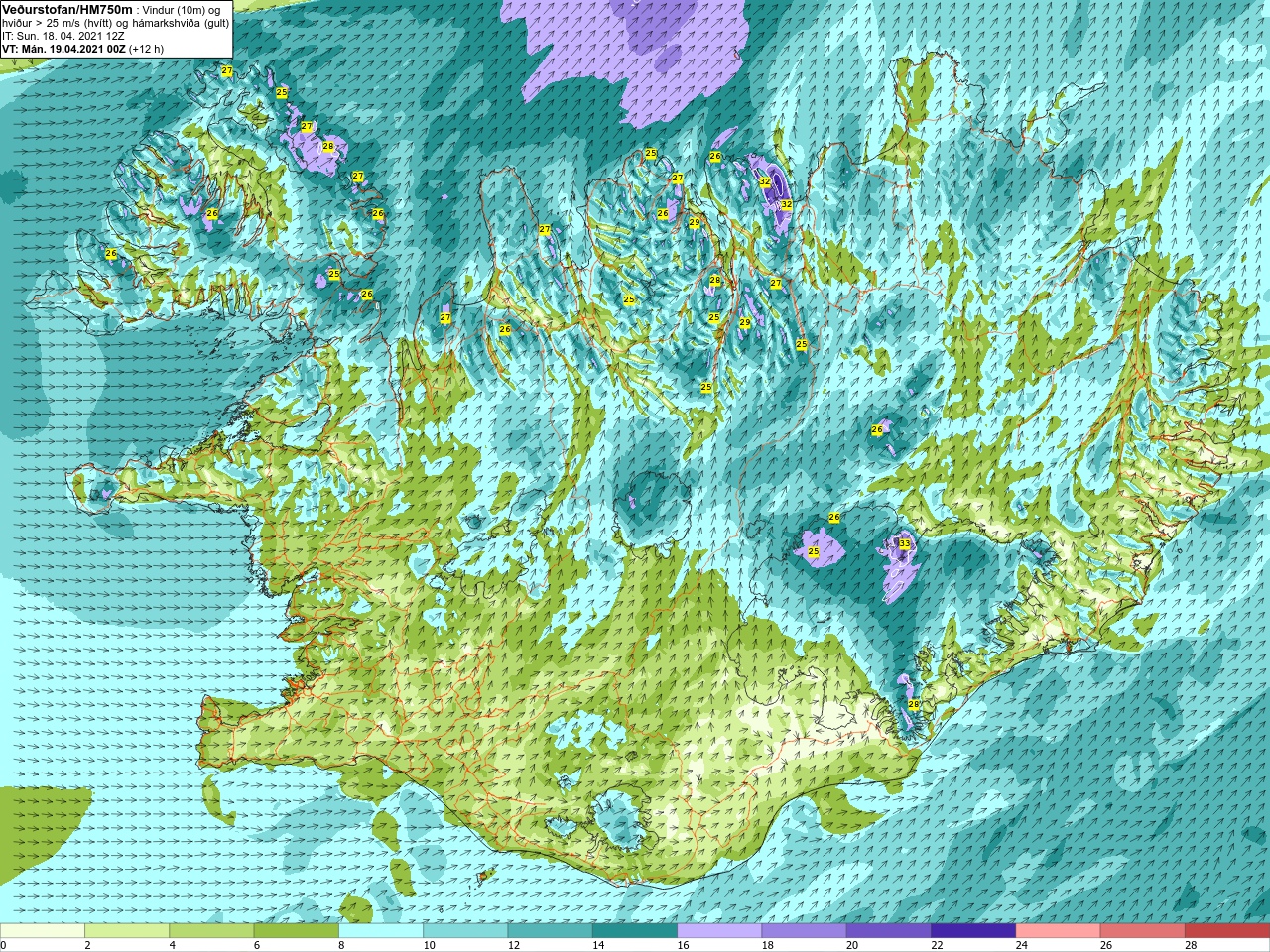Image resolution: width=1270 pixels, height=952 pixels.
Task: Click the legend tick label 16
Action: pos(683,945)
